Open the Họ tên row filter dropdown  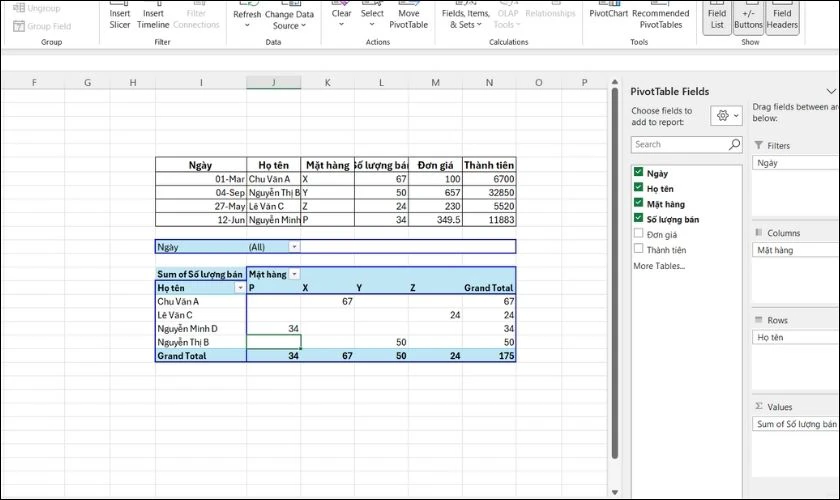tap(240, 288)
